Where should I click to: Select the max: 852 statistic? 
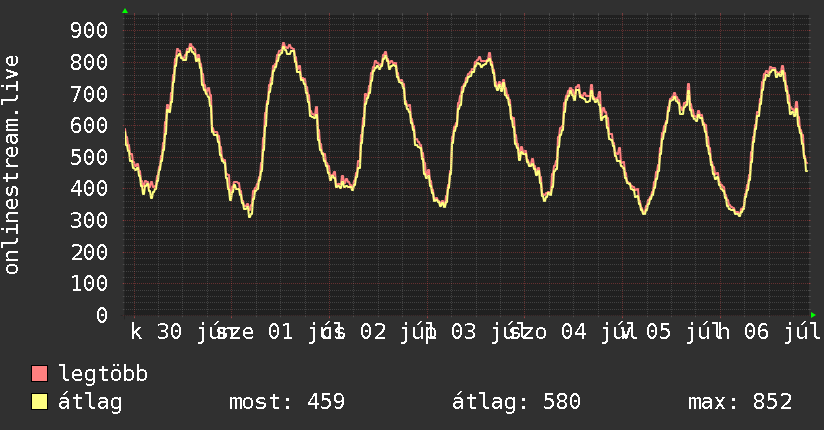coord(740,402)
